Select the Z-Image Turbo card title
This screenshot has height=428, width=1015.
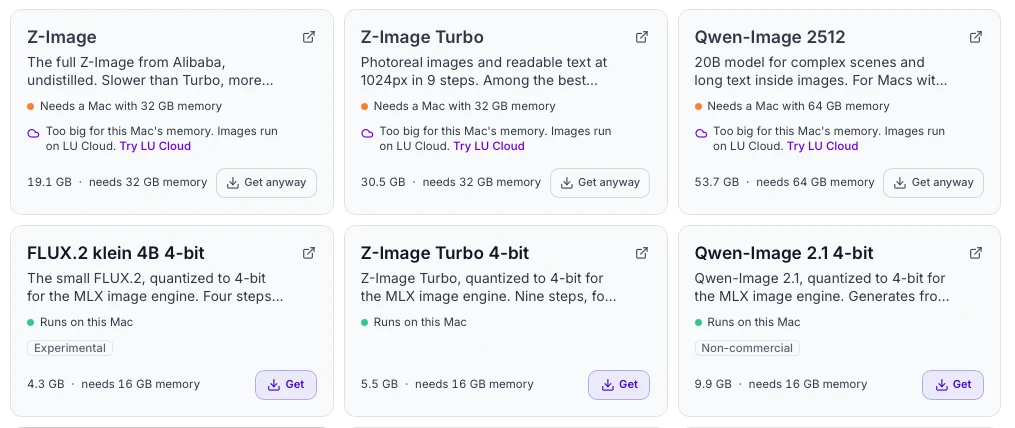pyautogui.click(x=422, y=37)
